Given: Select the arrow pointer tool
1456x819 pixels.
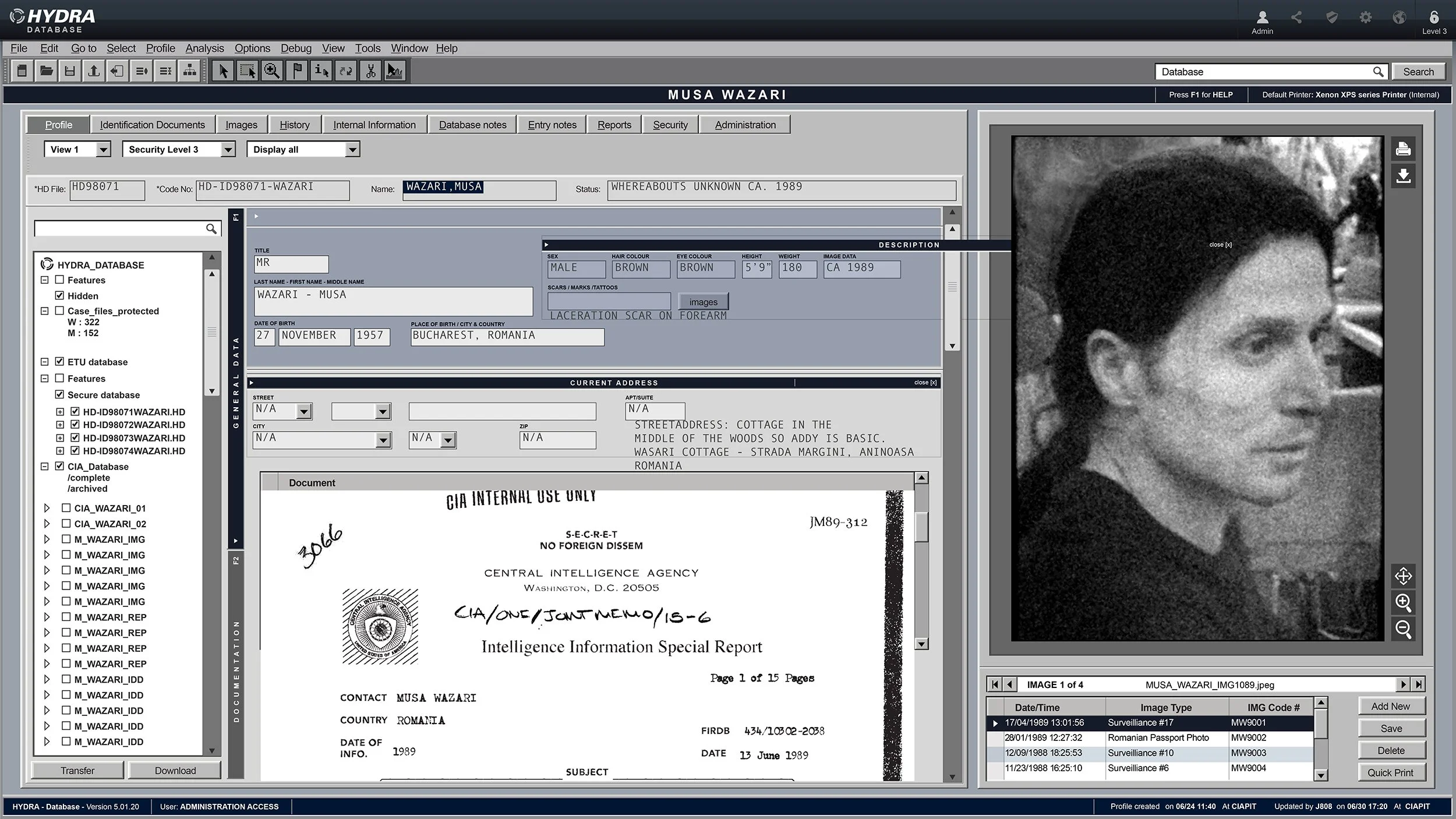Looking at the screenshot, I should coord(223,71).
